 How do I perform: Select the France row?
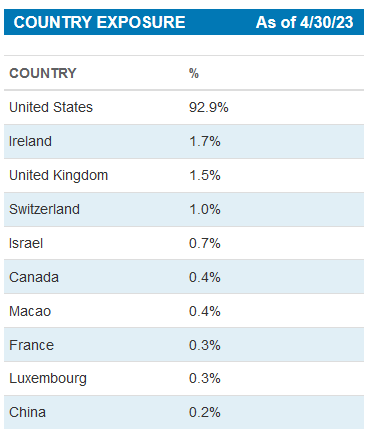click(184, 345)
